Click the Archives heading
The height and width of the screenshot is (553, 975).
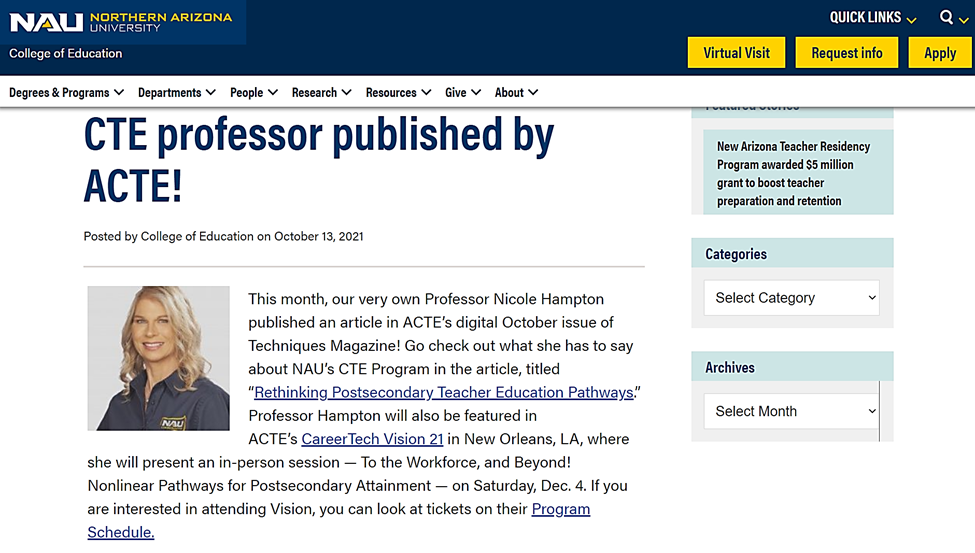point(729,368)
